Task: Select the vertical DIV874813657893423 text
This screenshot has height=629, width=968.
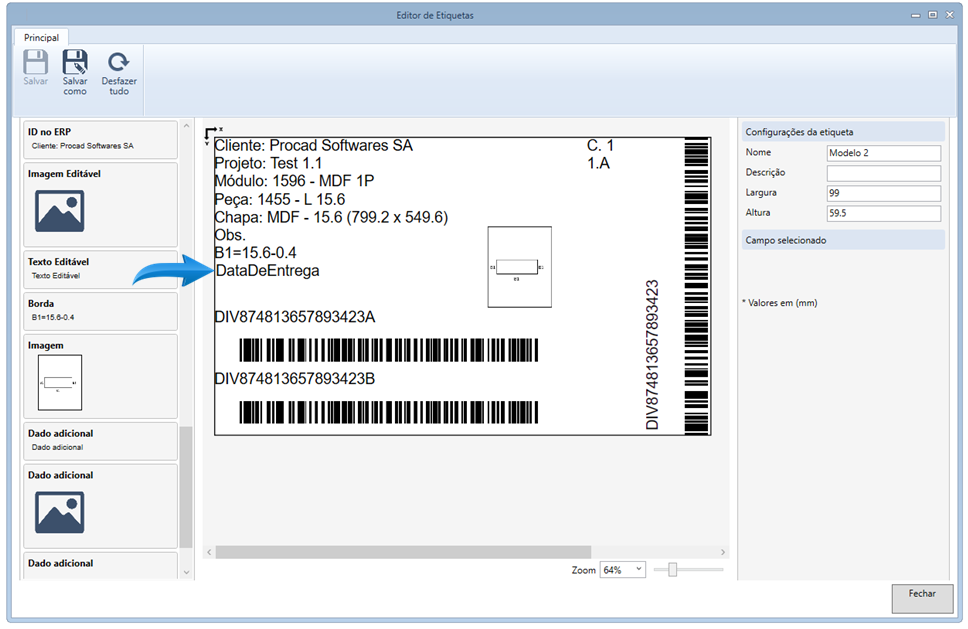Action: click(x=652, y=355)
